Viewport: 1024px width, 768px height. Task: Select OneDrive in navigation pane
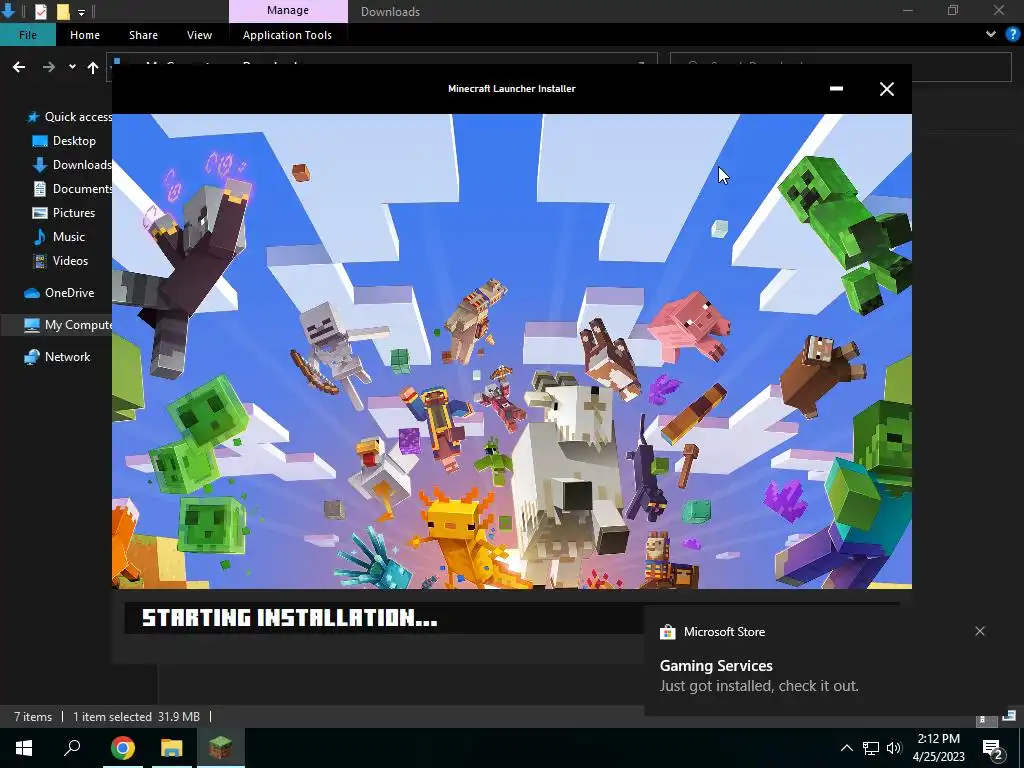pos(59,293)
